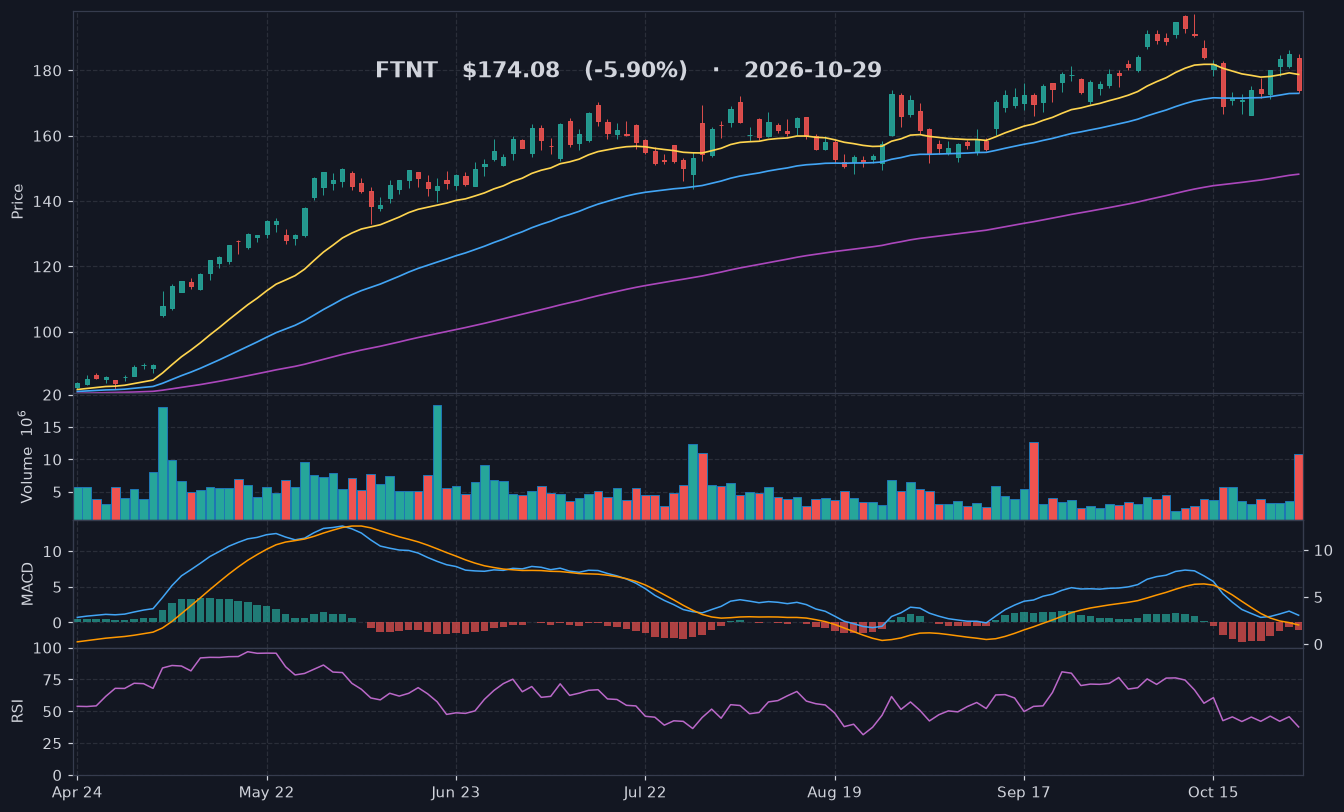Click the May 22 date label
1344x812 pixels.
(267, 792)
